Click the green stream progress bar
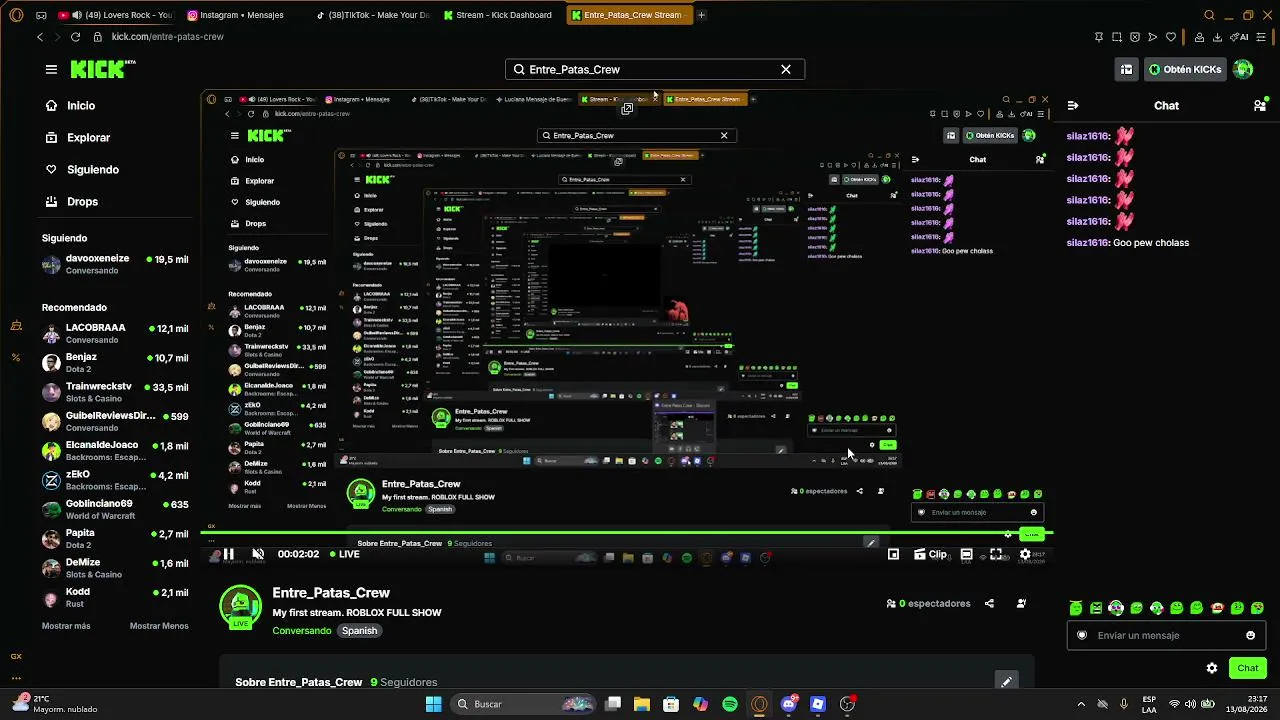 click(x=626, y=533)
